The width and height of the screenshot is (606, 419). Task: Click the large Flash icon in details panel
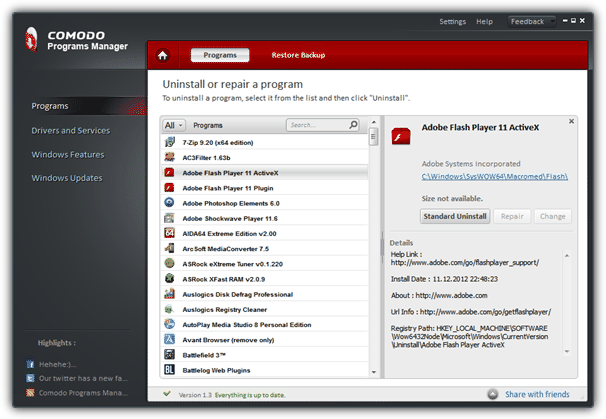click(x=401, y=136)
